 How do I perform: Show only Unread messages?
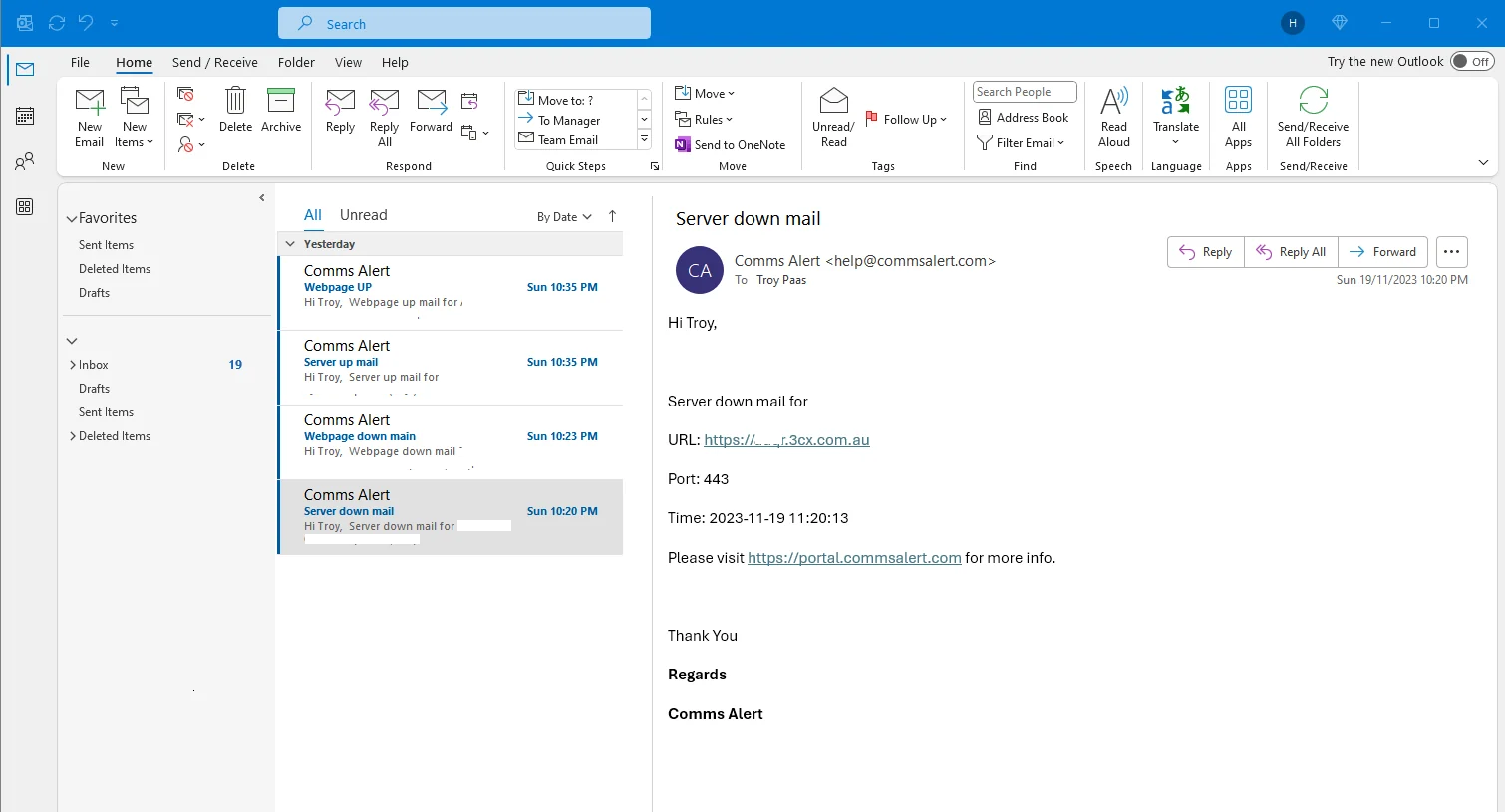coord(363,215)
